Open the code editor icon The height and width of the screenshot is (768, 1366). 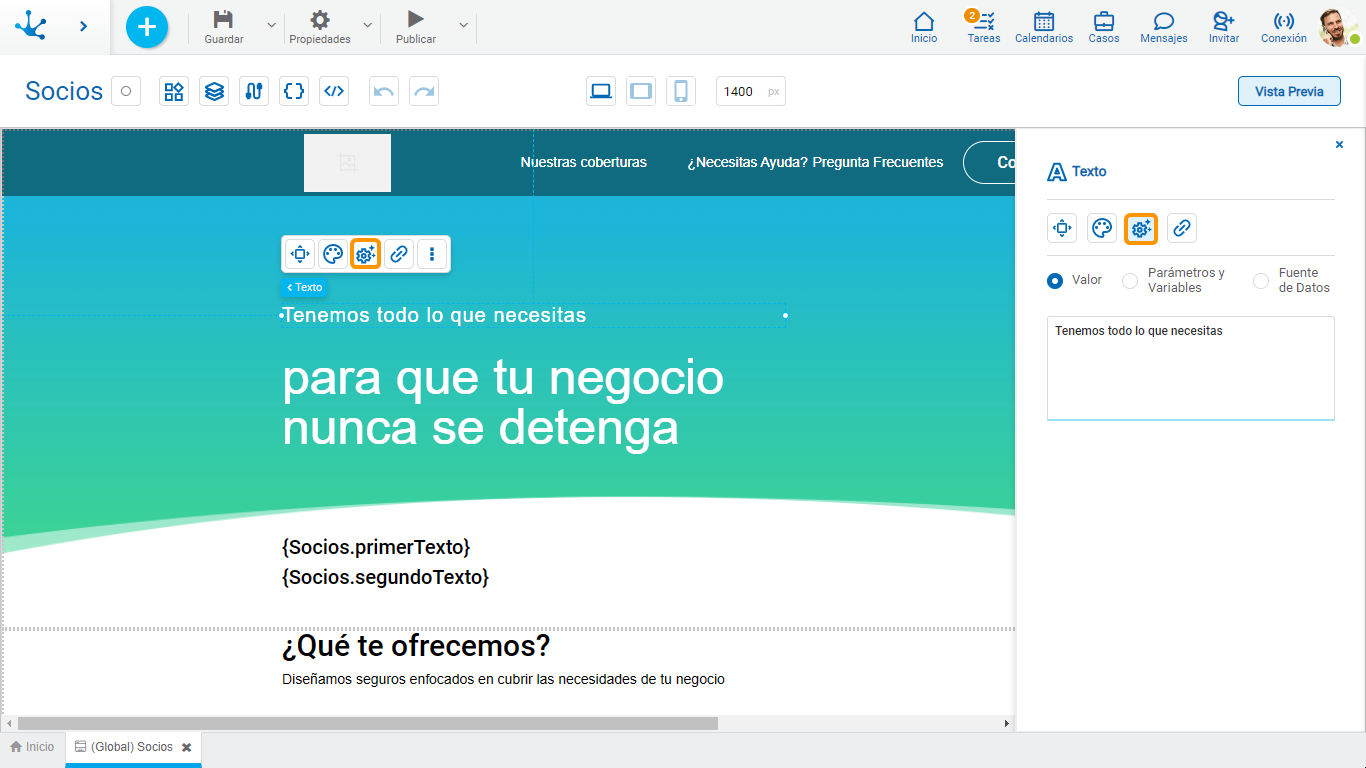click(x=334, y=91)
